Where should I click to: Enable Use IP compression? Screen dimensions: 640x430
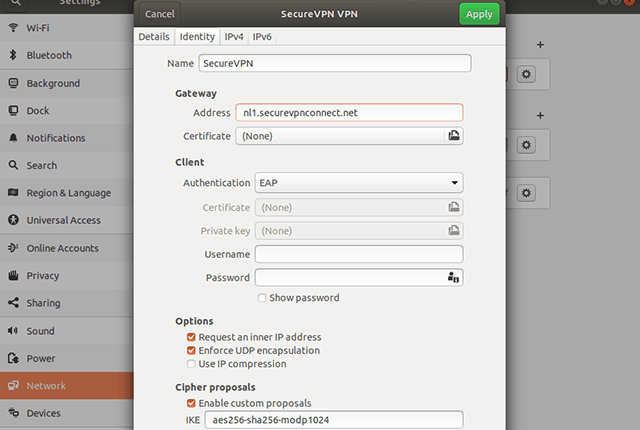(x=191, y=364)
